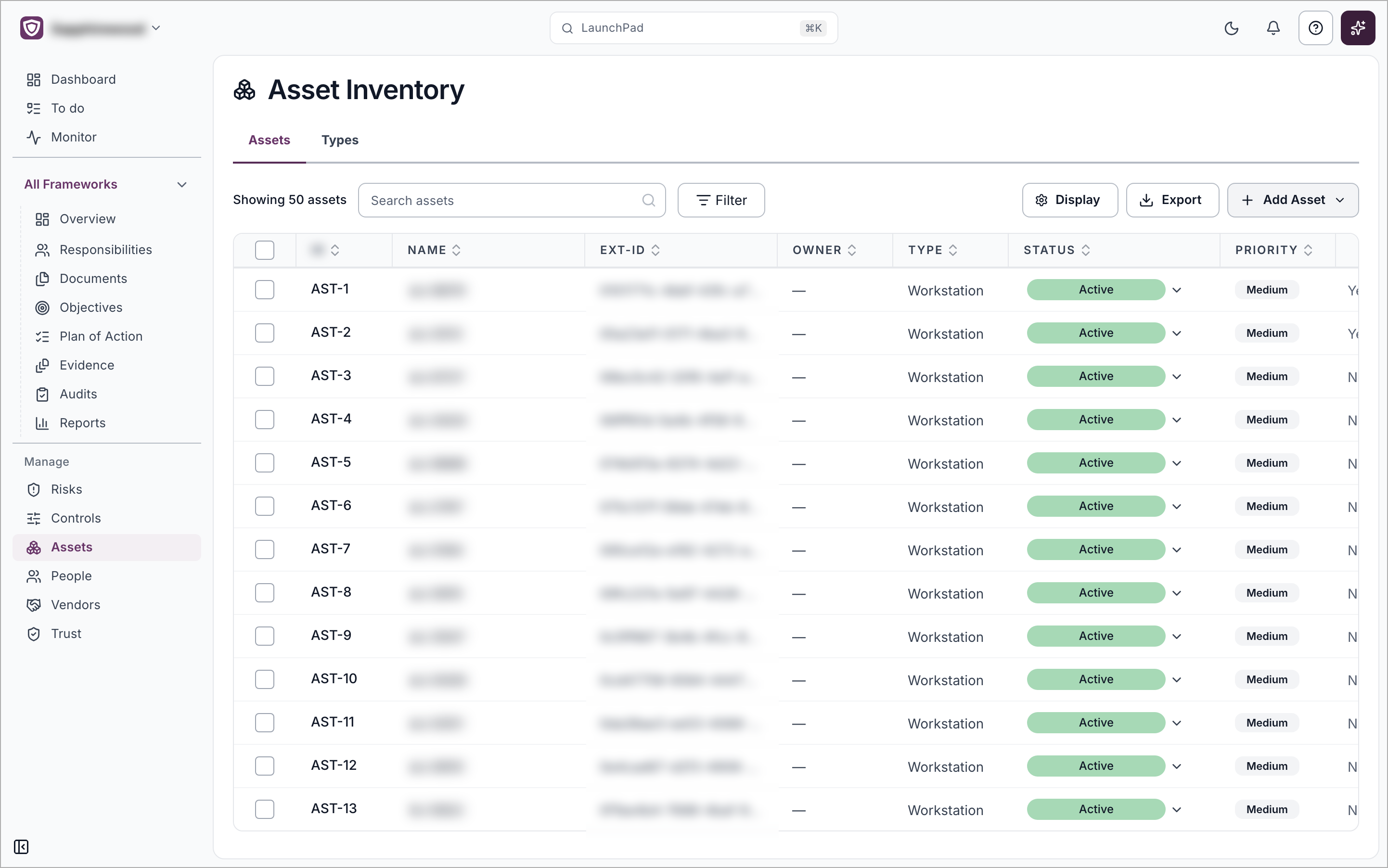This screenshot has width=1388, height=868.
Task: Check the AST-11 row checkbox
Action: click(264, 723)
